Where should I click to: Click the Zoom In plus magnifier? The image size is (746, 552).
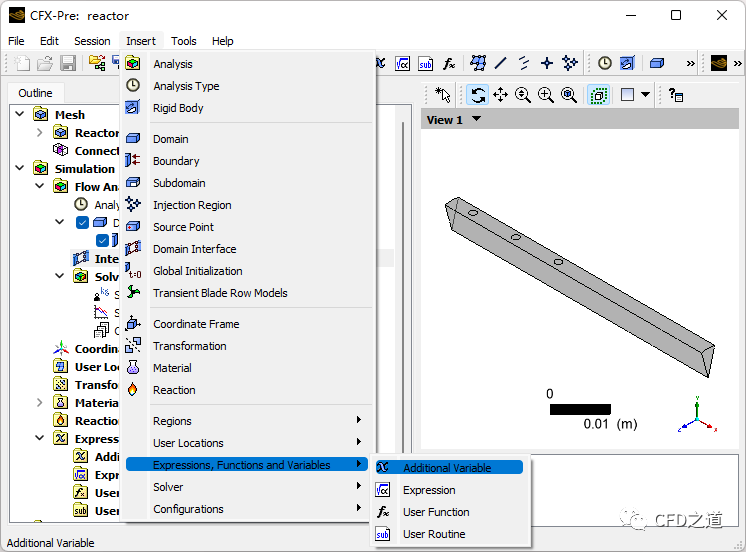coord(546,95)
